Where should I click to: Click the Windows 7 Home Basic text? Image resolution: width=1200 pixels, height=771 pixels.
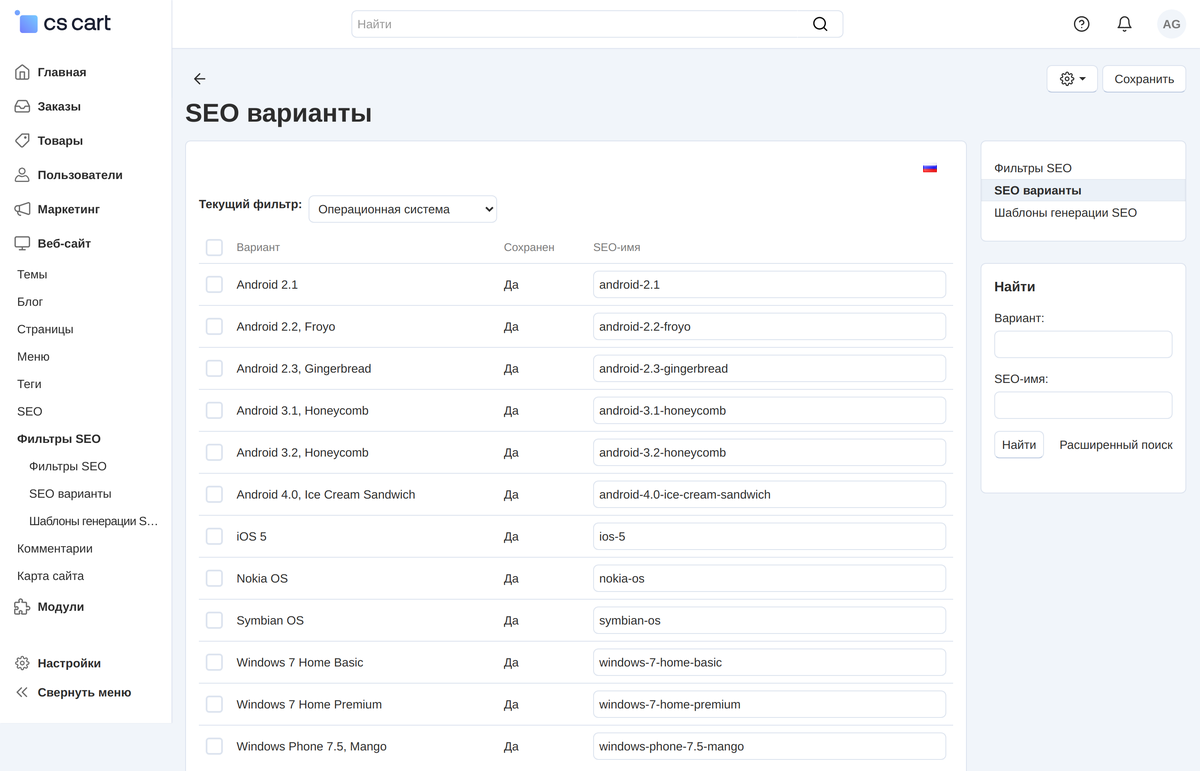point(300,663)
